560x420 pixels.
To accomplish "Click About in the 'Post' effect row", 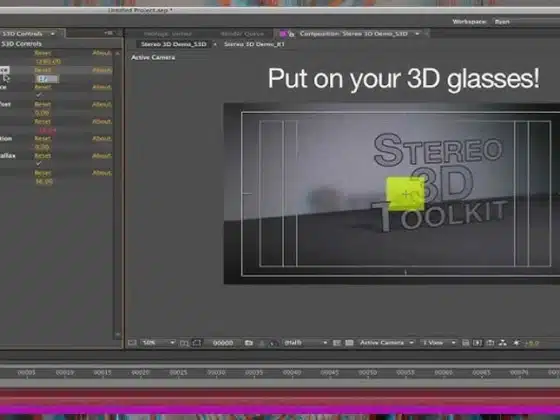I will click(102, 105).
